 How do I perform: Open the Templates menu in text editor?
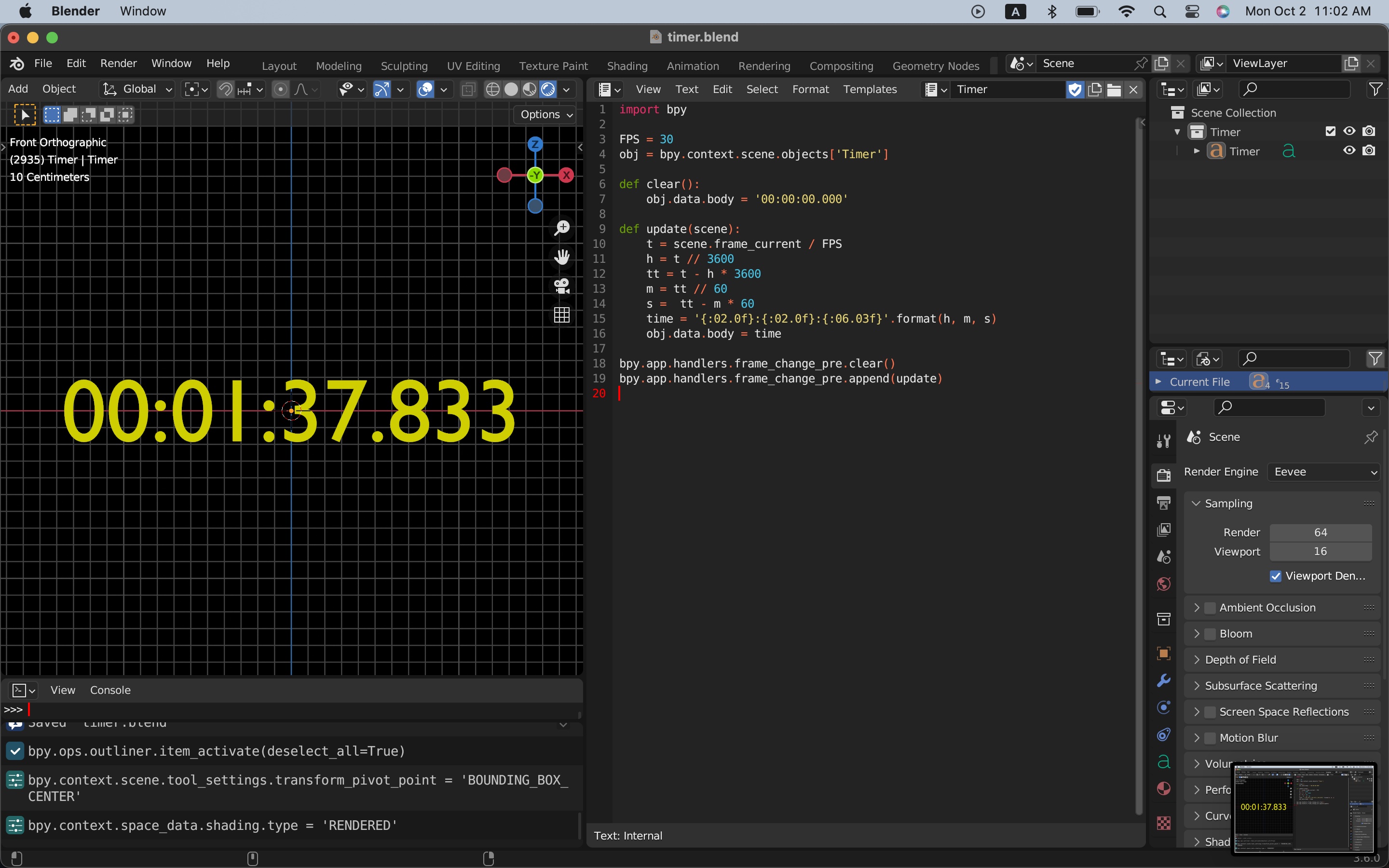pyautogui.click(x=870, y=89)
